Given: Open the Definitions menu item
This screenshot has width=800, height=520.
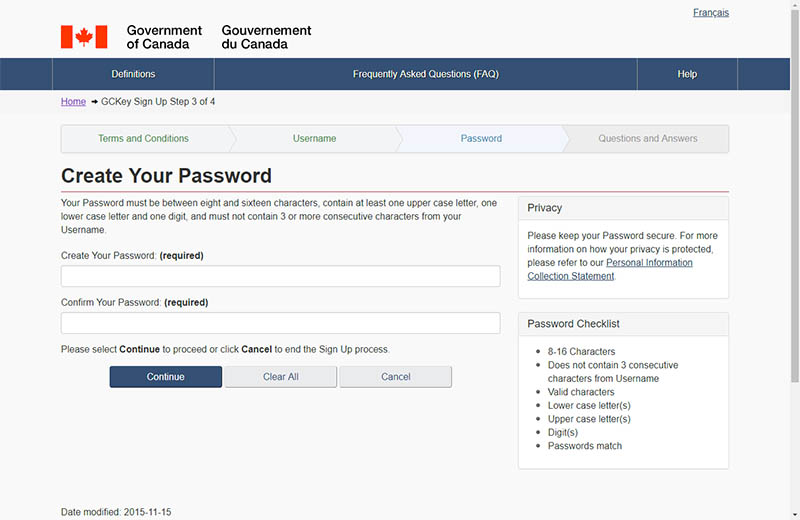Looking at the screenshot, I should click(x=133, y=74).
